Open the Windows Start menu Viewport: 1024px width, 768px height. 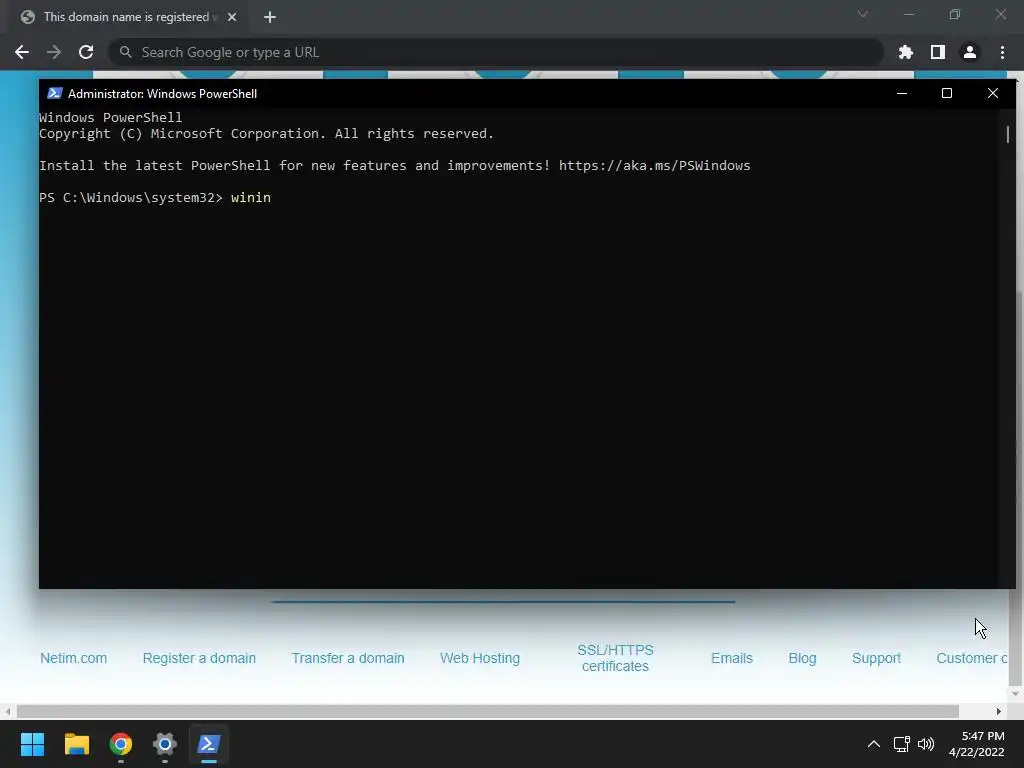[33, 744]
